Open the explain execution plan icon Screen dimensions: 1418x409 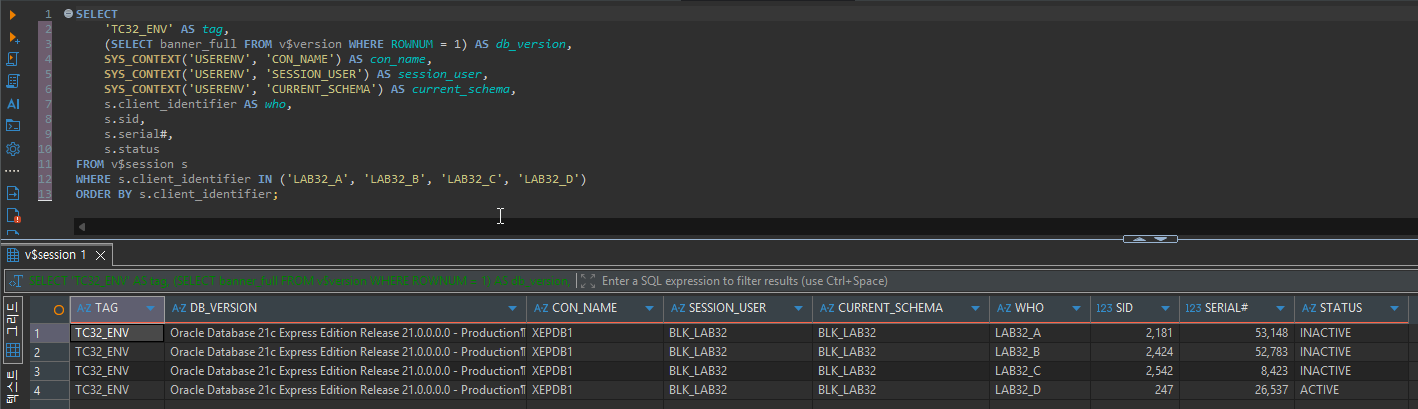13,81
